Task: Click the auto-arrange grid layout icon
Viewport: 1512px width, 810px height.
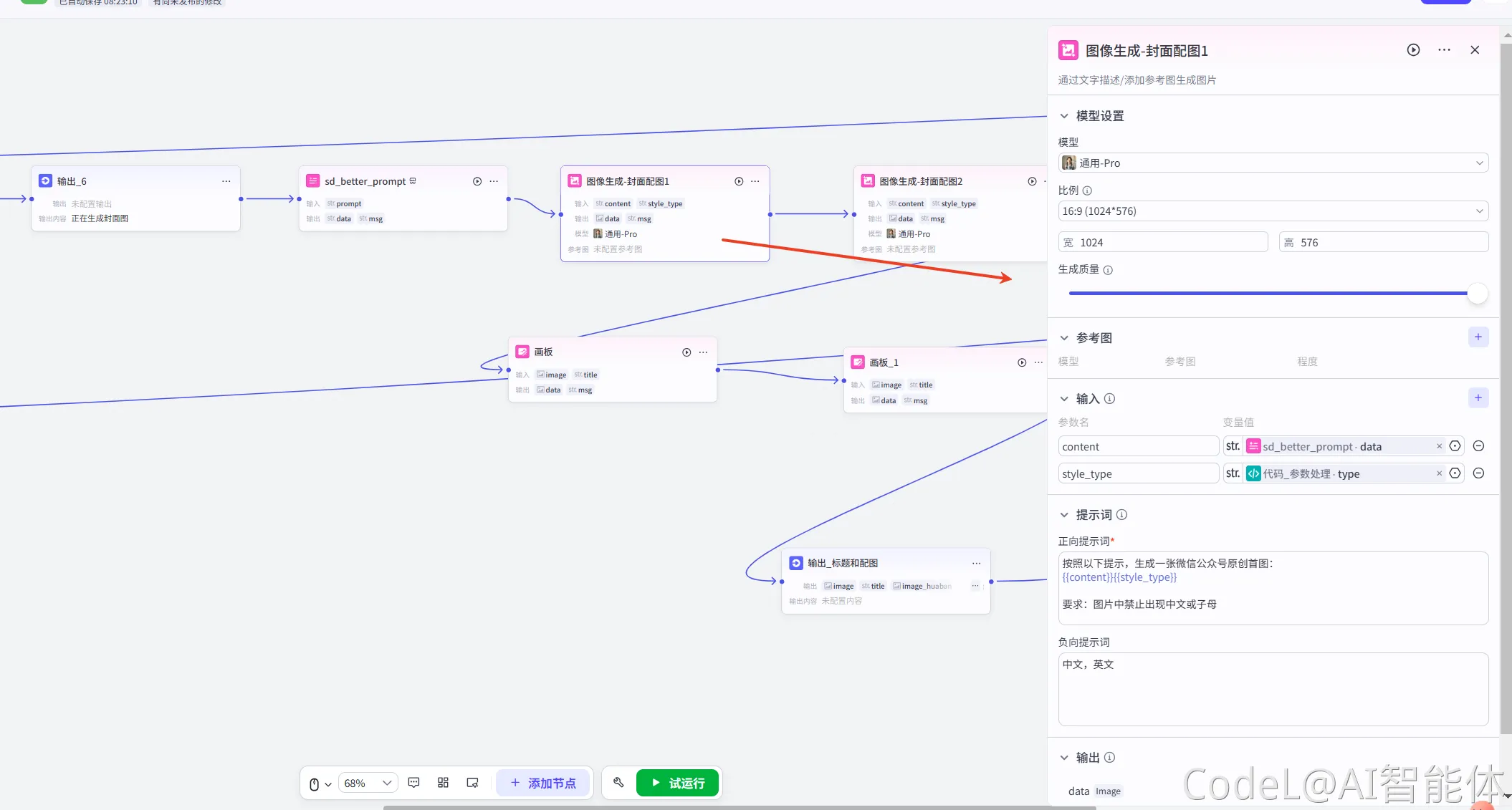Action: click(x=443, y=783)
